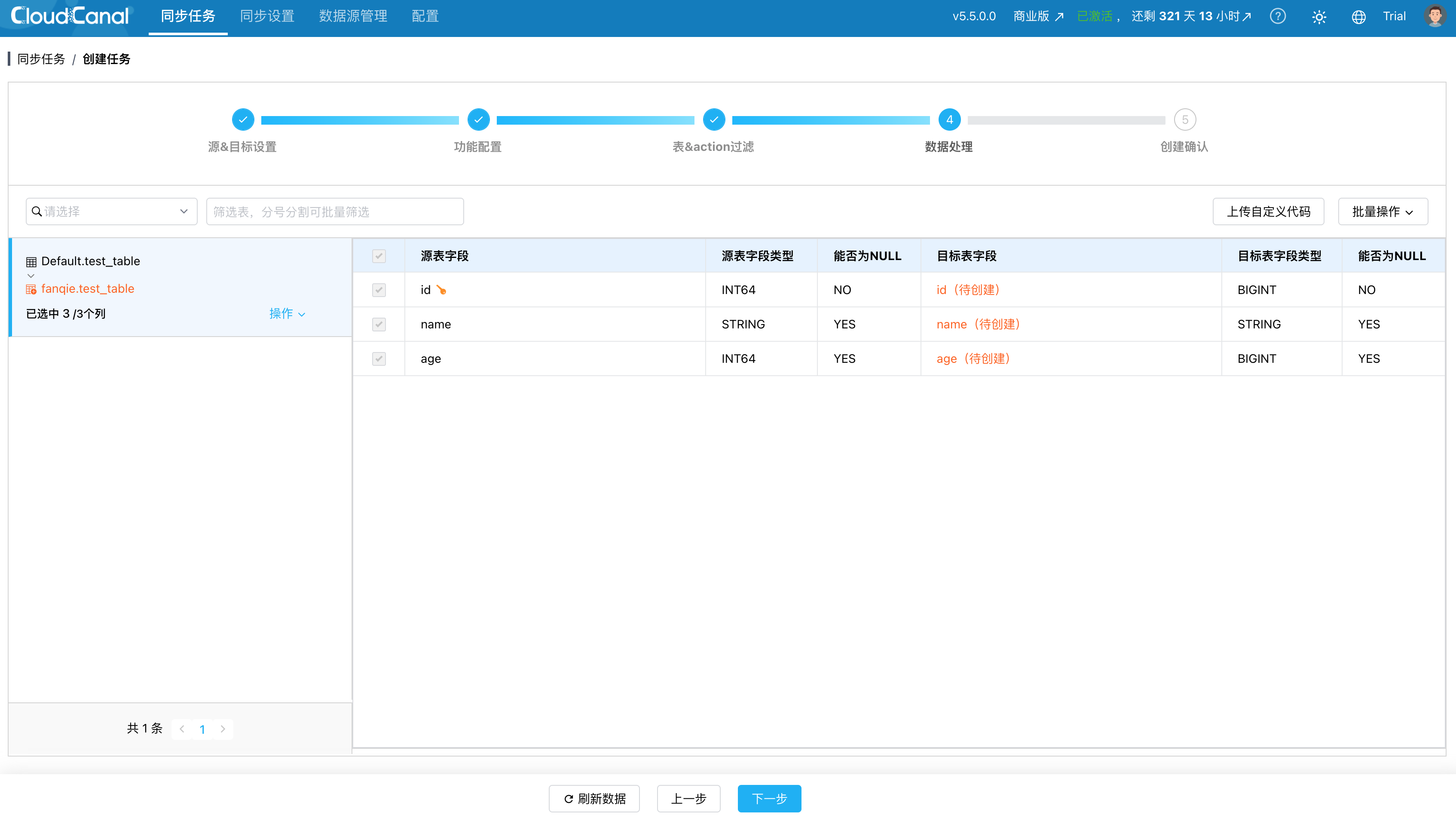Click the 筛选表 filter input field

335,211
